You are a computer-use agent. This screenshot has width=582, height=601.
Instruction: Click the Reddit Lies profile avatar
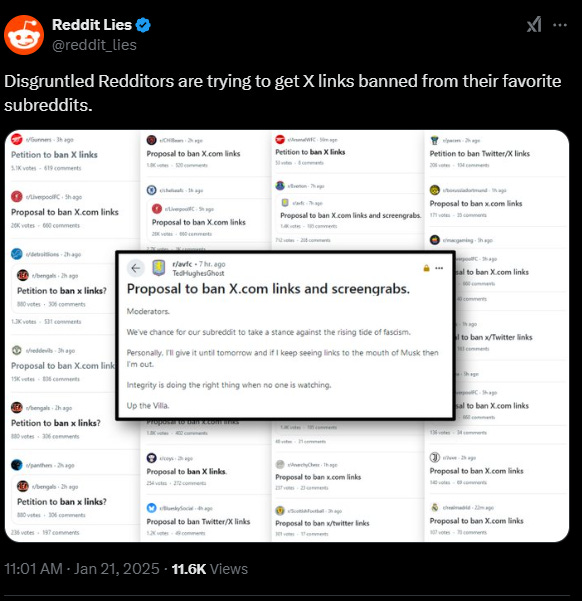tap(24, 35)
